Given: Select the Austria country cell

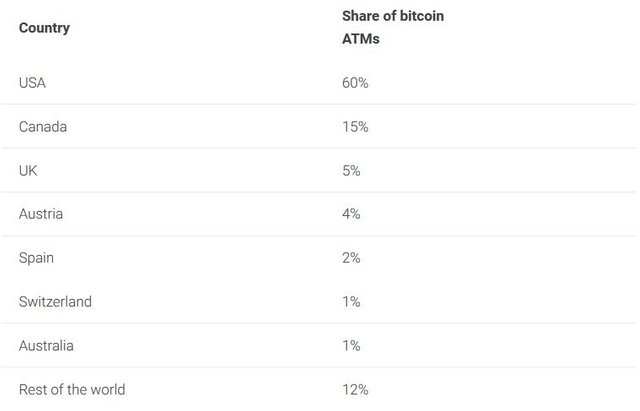Looking at the screenshot, I should coord(41,214).
